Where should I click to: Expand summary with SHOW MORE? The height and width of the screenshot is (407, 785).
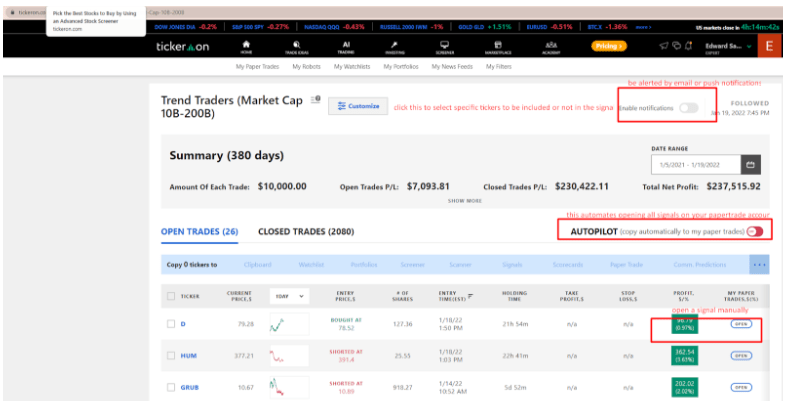465,201
